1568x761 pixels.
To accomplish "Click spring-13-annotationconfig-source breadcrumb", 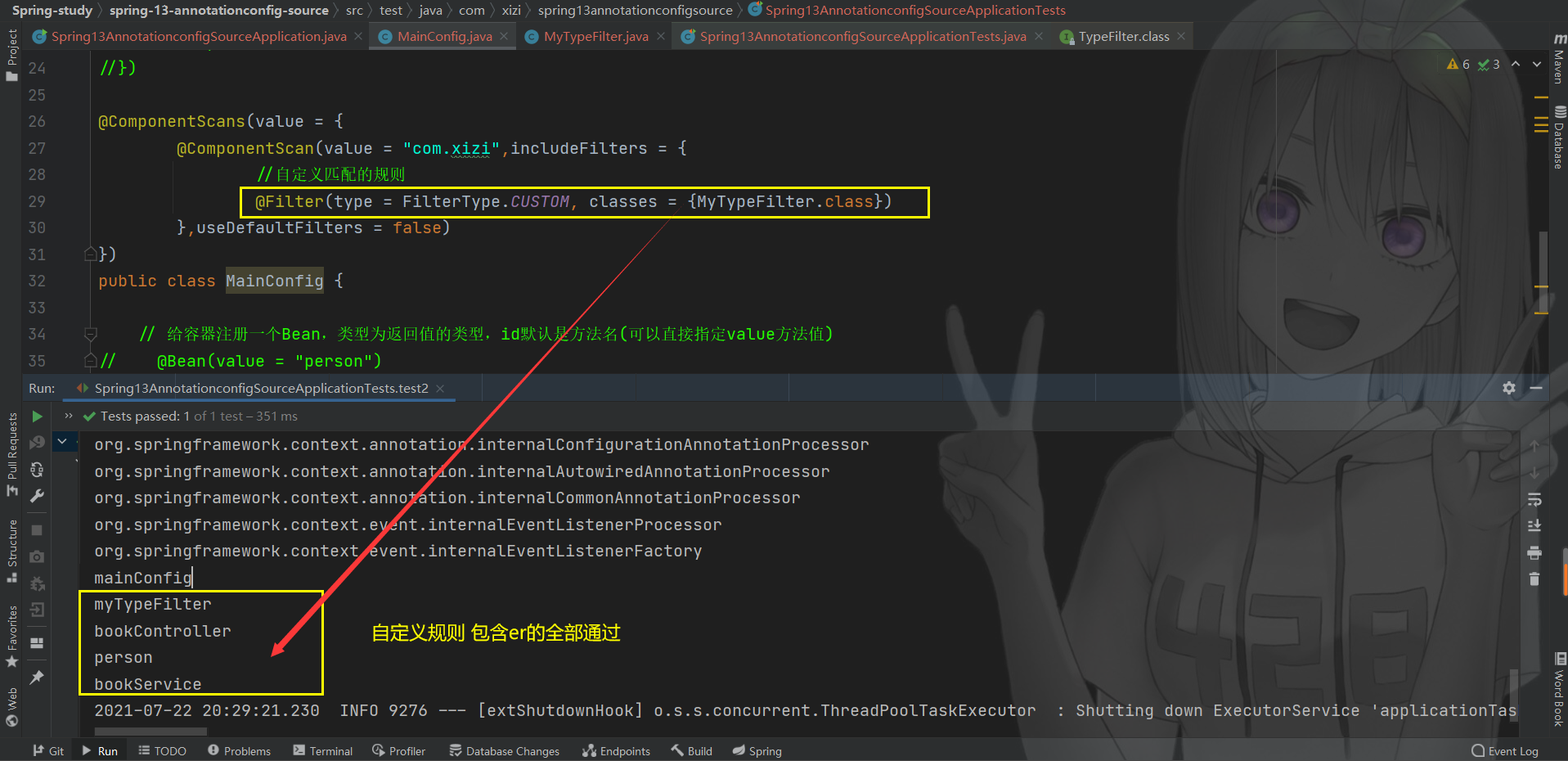I will (218, 10).
